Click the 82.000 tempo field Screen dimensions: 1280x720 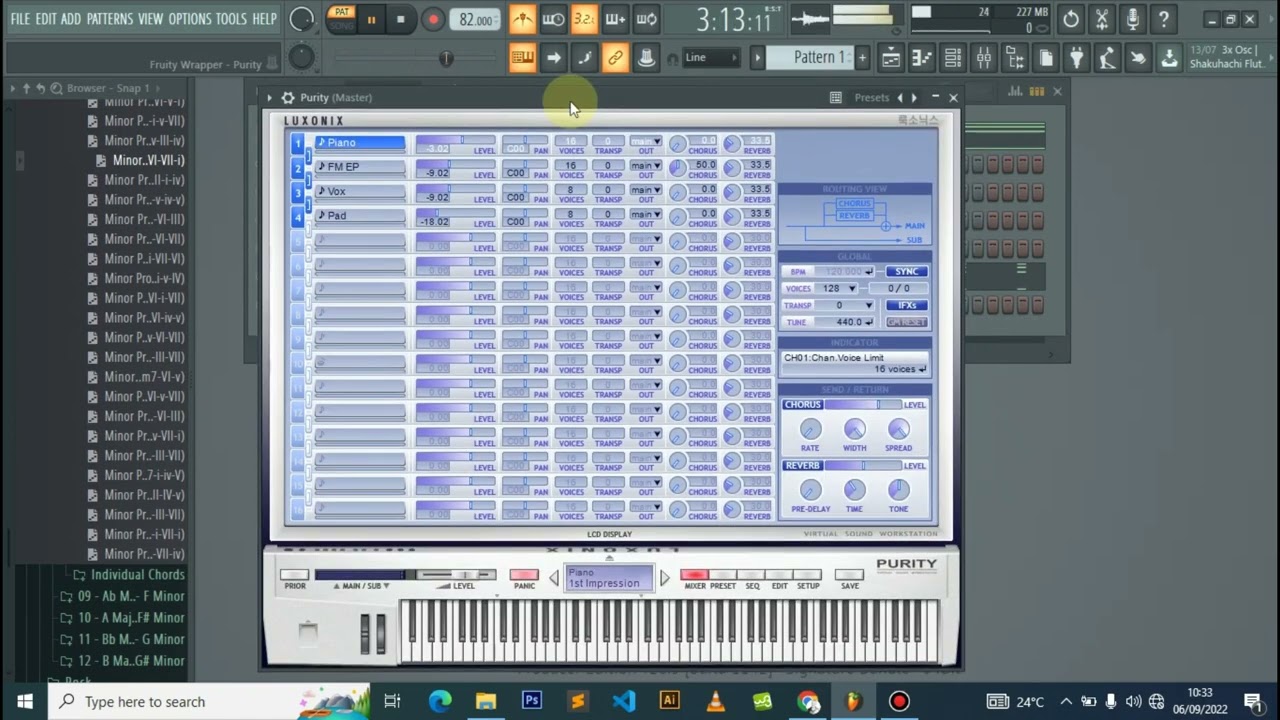pyautogui.click(x=476, y=20)
